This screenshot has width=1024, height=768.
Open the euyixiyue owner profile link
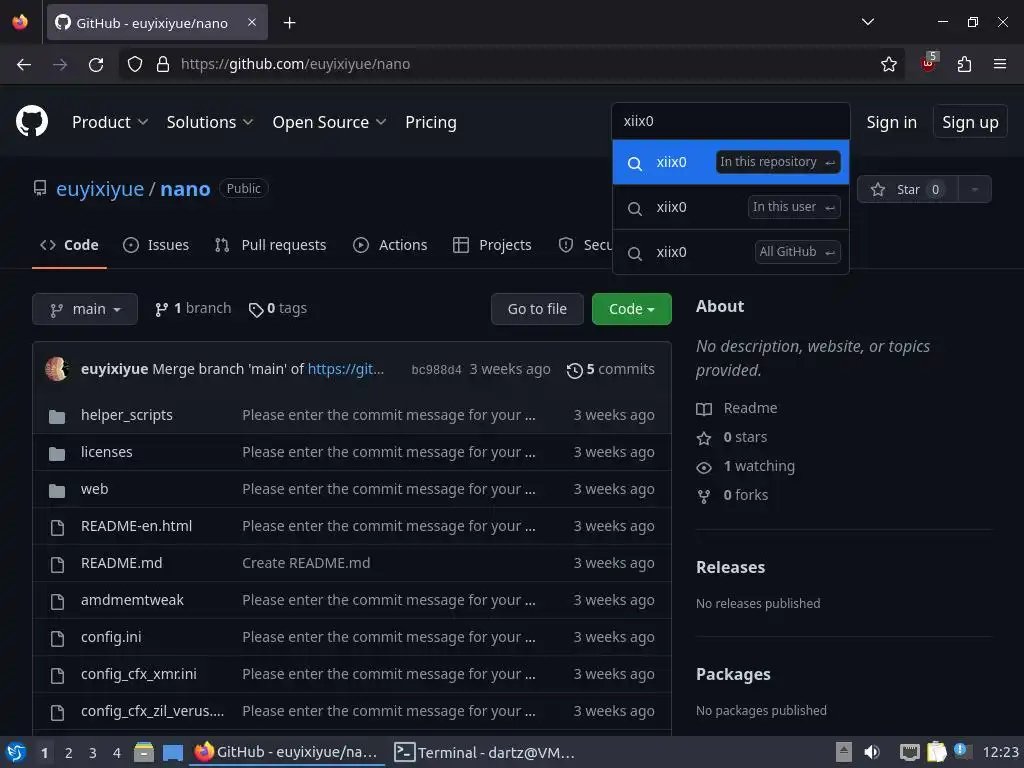click(x=100, y=189)
